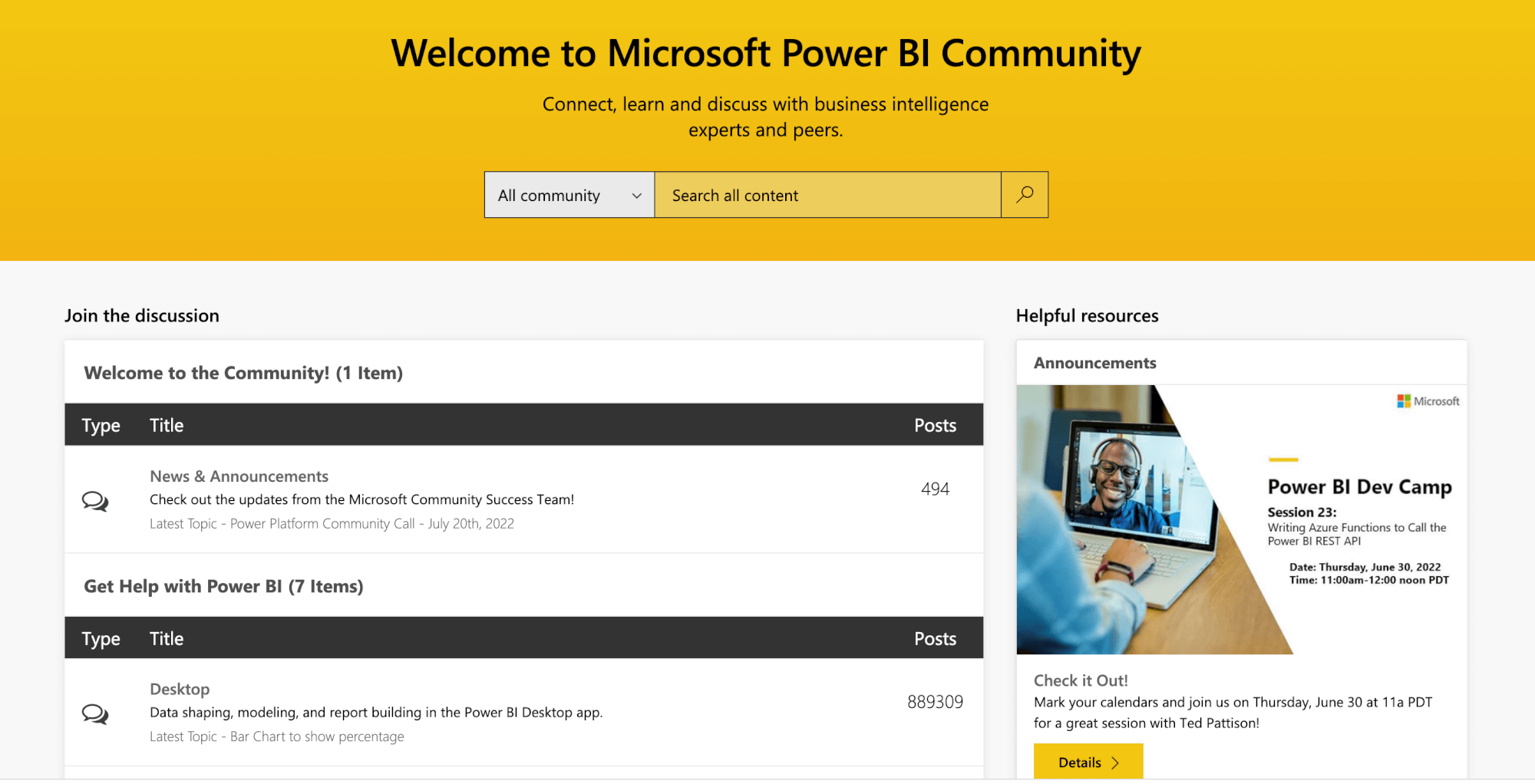Click the Power BI Dev Camp announcement image
This screenshot has width=1535, height=784.
[x=1242, y=519]
